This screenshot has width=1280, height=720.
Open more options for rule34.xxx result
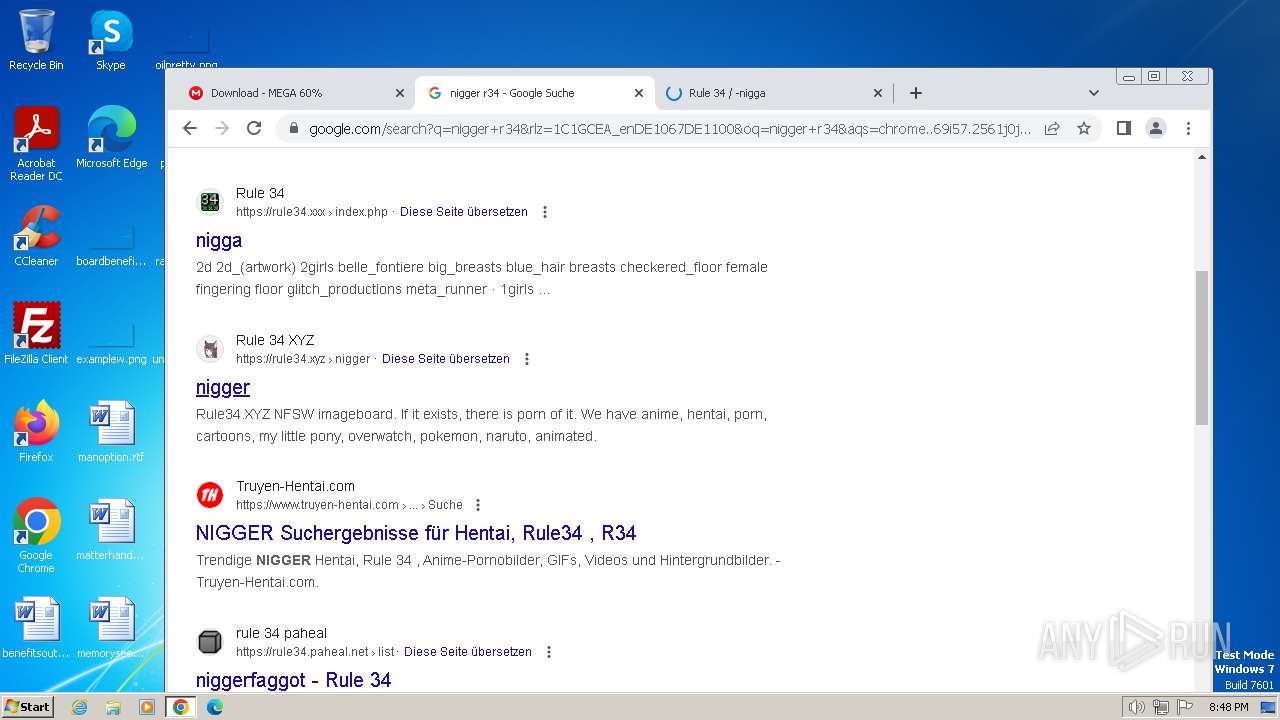click(x=545, y=212)
